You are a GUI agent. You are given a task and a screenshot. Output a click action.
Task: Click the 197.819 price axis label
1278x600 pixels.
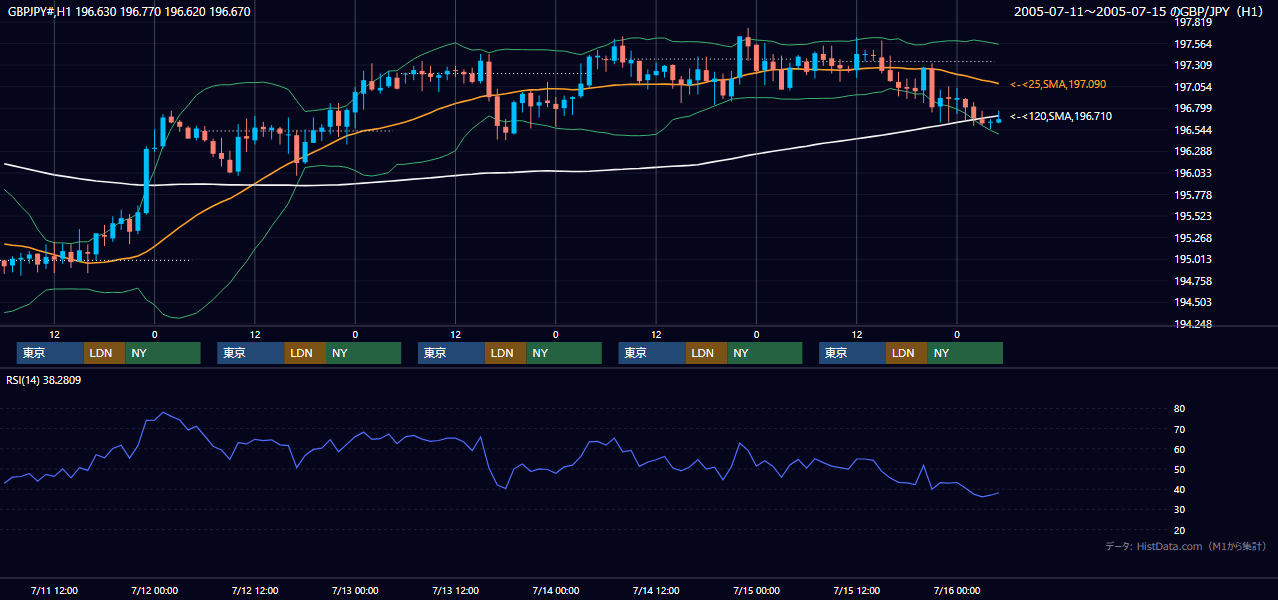(1193, 22)
